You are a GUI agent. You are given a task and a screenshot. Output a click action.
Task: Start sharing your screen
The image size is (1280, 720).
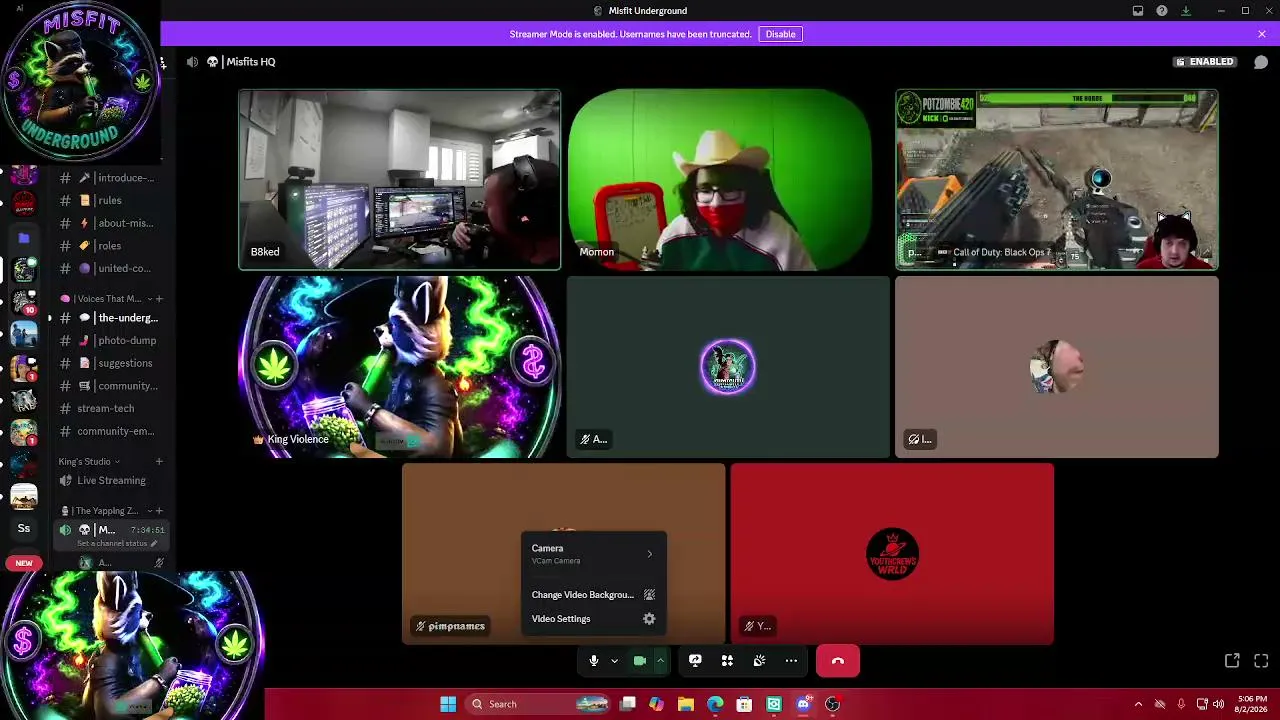point(695,661)
